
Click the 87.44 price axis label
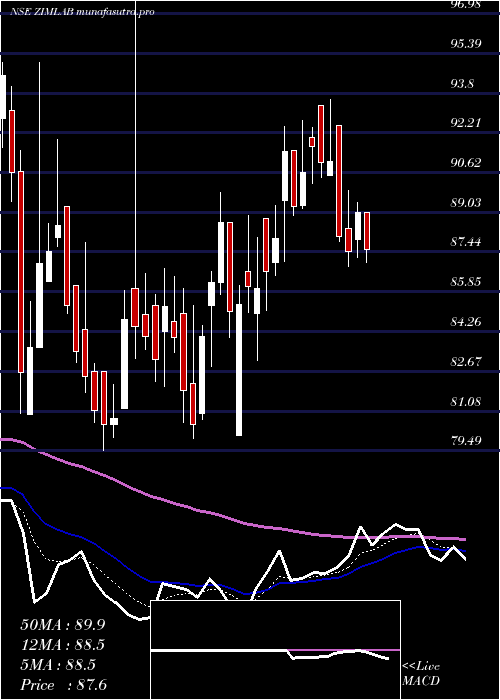tap(466, 242)
